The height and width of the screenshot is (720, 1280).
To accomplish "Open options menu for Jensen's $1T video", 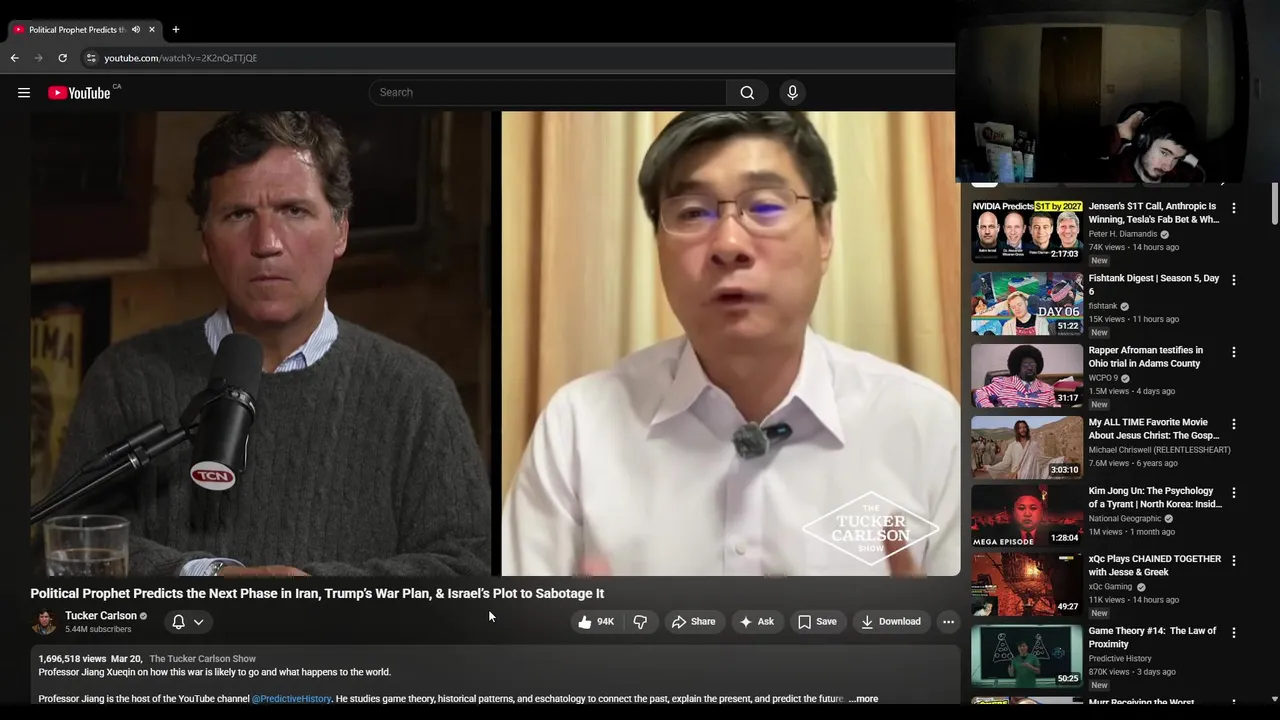I will click(1234, 208).
